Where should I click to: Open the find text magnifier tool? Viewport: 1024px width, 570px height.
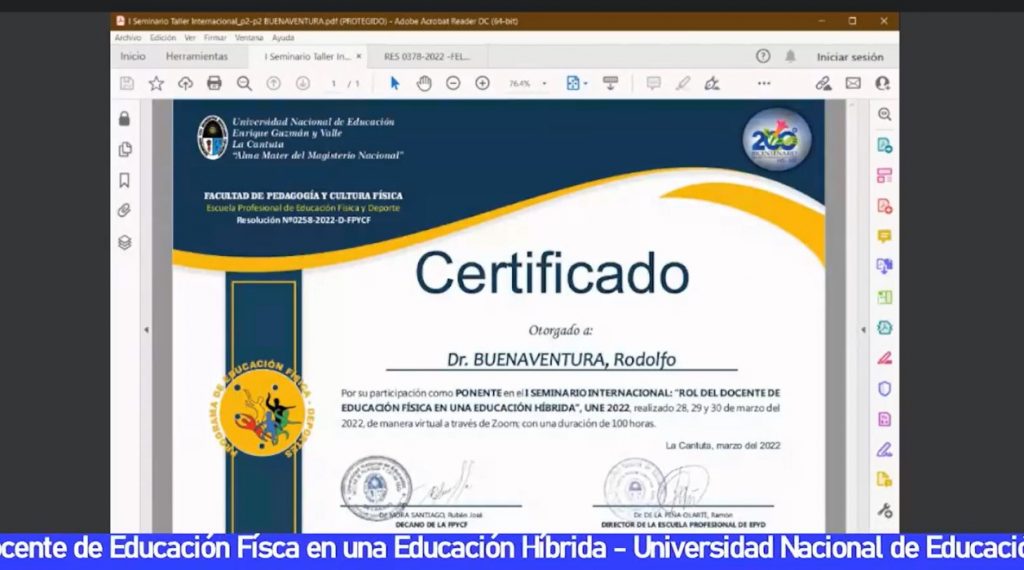(244, 84)
